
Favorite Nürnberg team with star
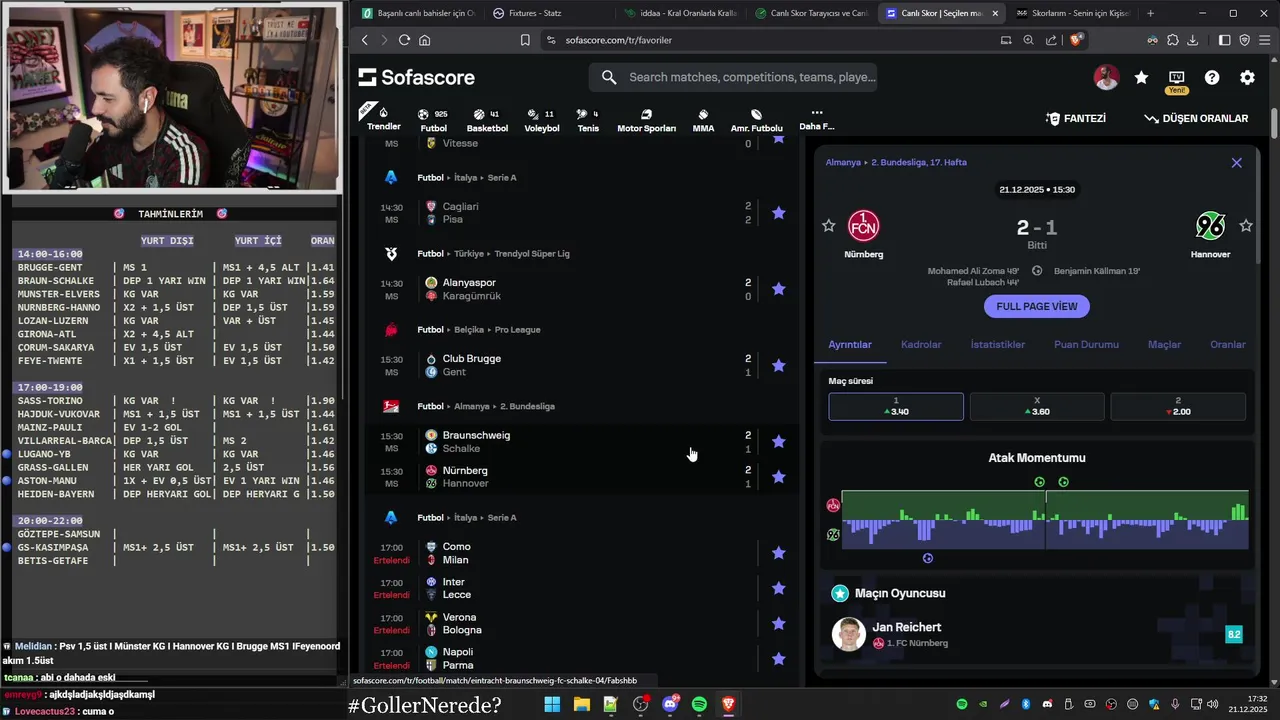tap(828, 226)
